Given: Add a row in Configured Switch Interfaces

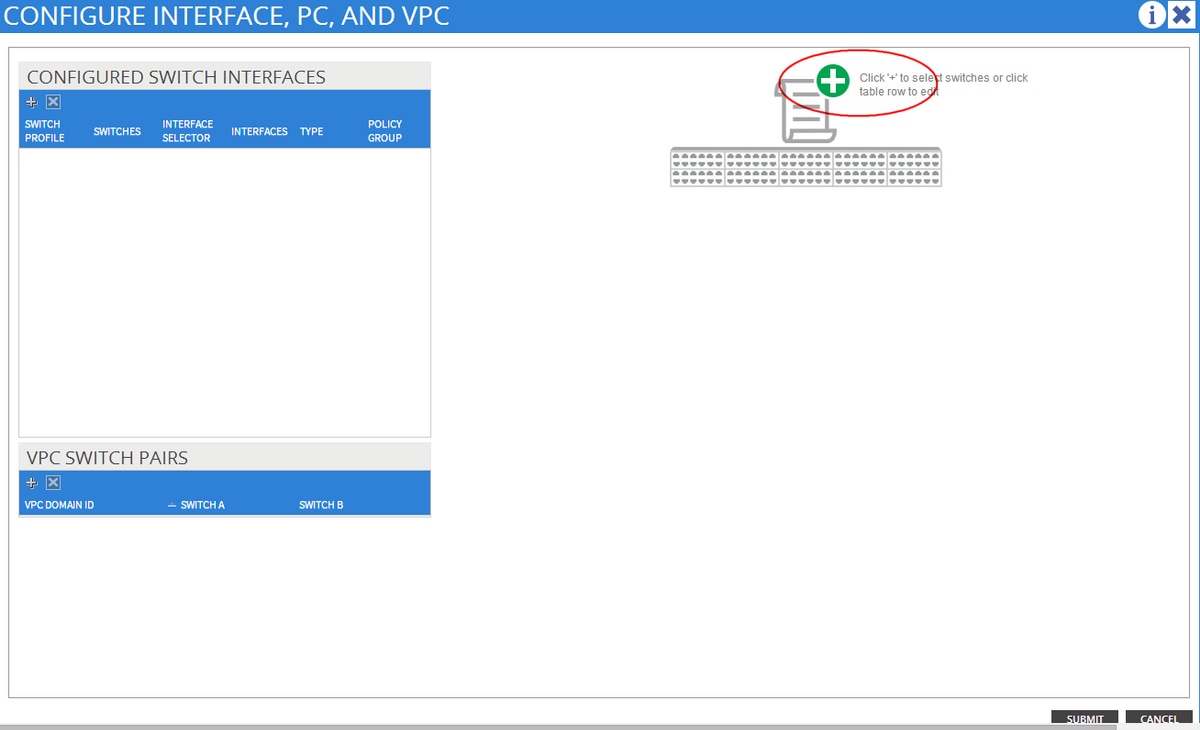Looking at the screenshot, I should [x=31, y=101].
